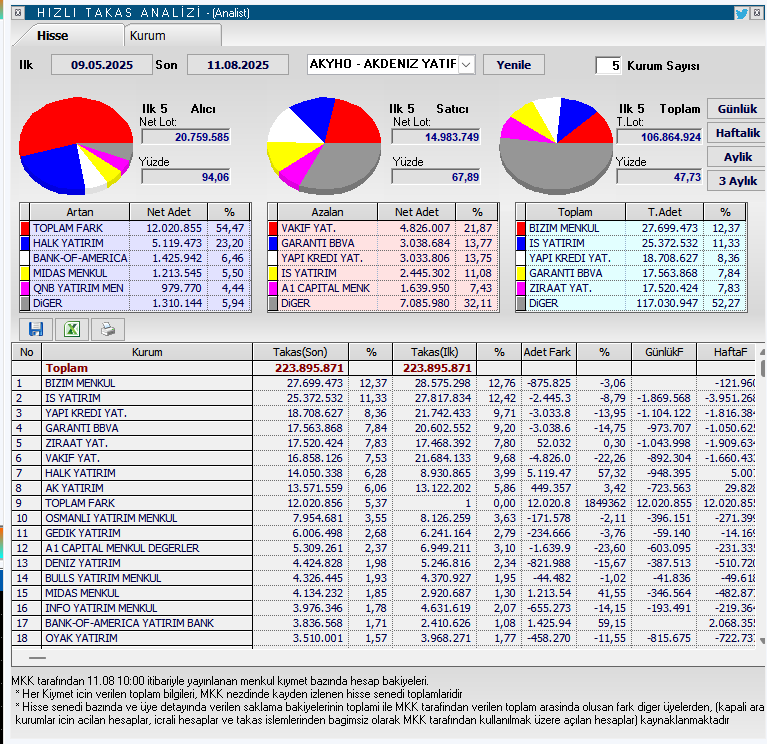Select the OSMANLI YATIRIM MENKUL row
Image resolution: width=767 pixels, height=744 pixels.
pyautogui.click(x=384, y=518)
